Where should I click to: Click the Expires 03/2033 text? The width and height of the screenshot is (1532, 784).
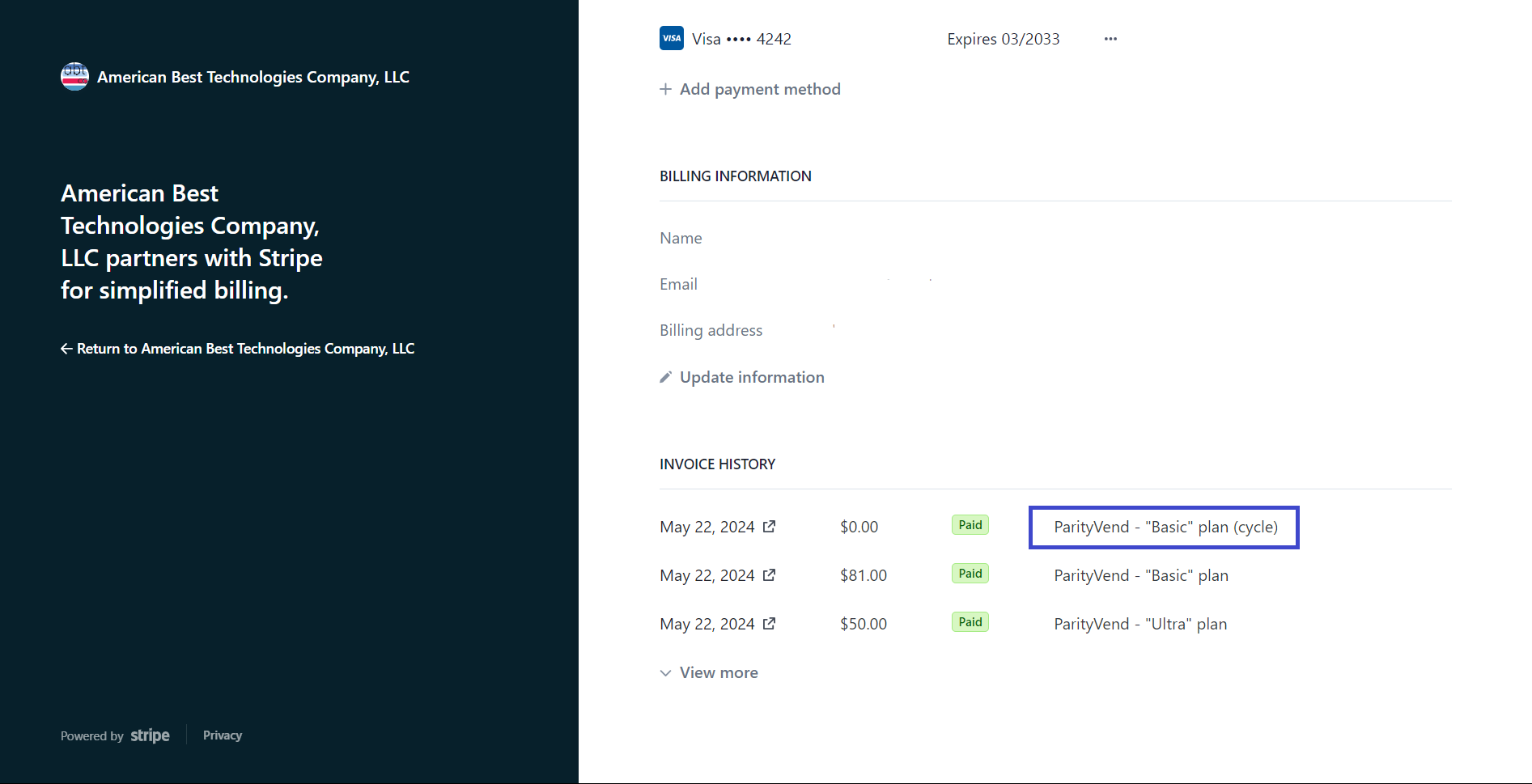coord(1004,39)
